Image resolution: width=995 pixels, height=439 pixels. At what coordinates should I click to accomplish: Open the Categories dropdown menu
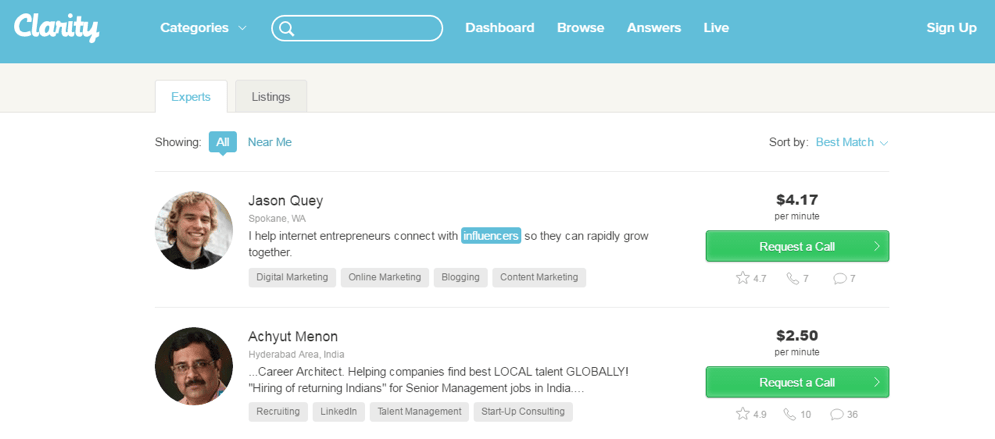pyautogui.click(x=203, y=28)
